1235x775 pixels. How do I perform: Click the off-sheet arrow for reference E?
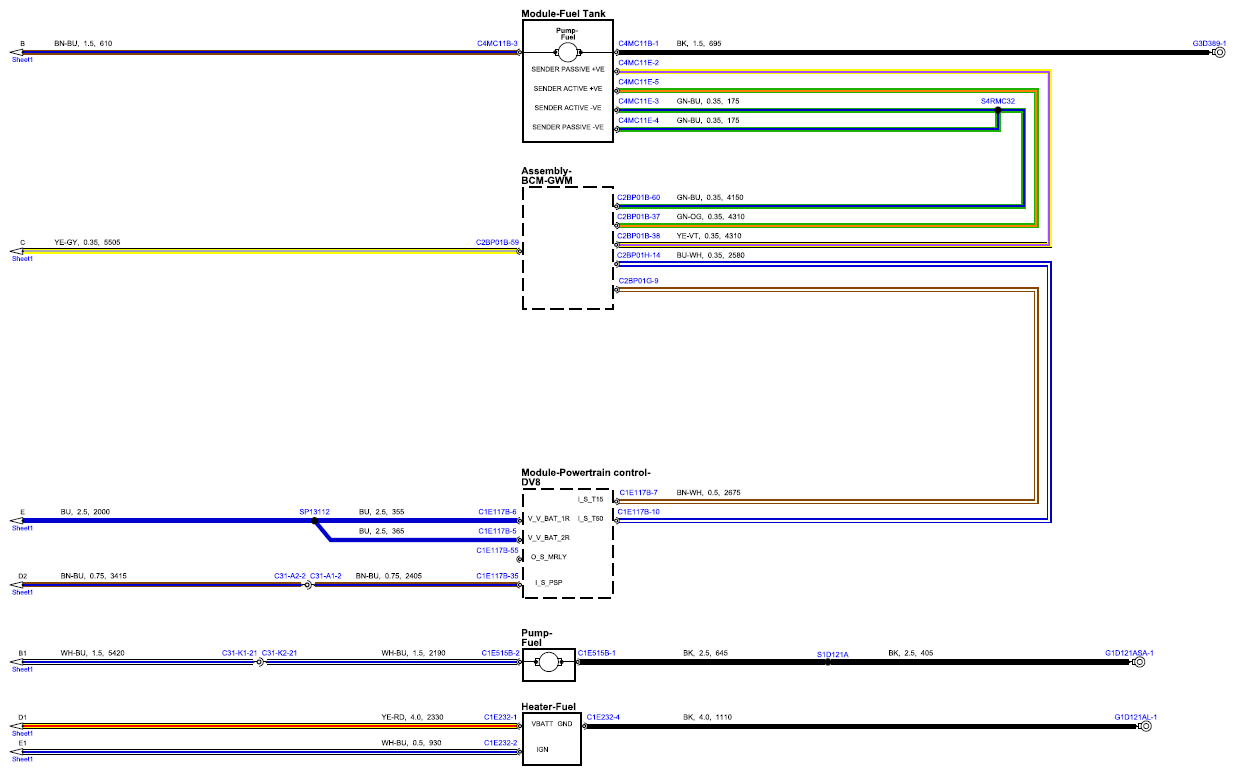point(17,520)
